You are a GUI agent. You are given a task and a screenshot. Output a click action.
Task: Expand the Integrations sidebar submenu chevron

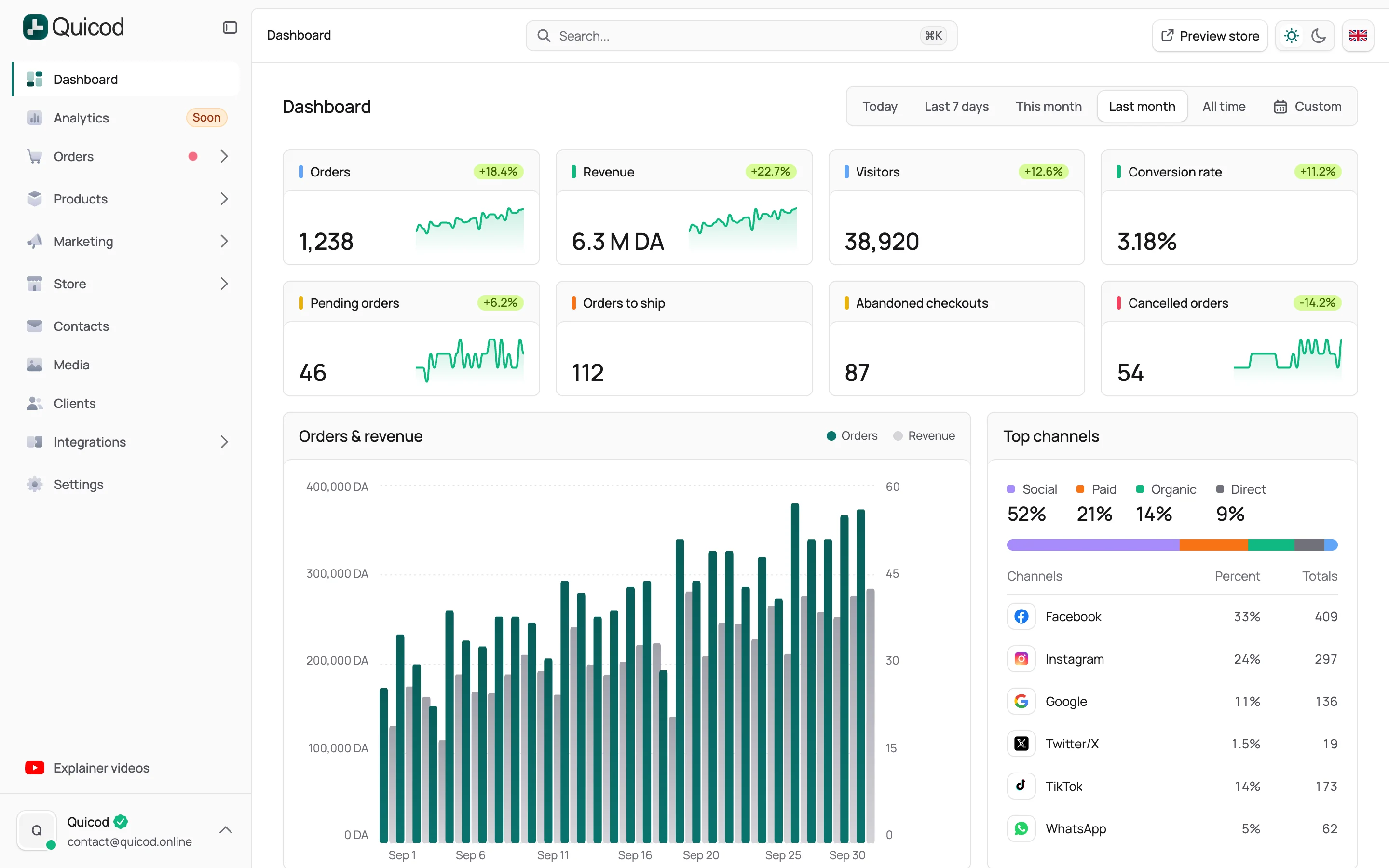tap(224, 441)
